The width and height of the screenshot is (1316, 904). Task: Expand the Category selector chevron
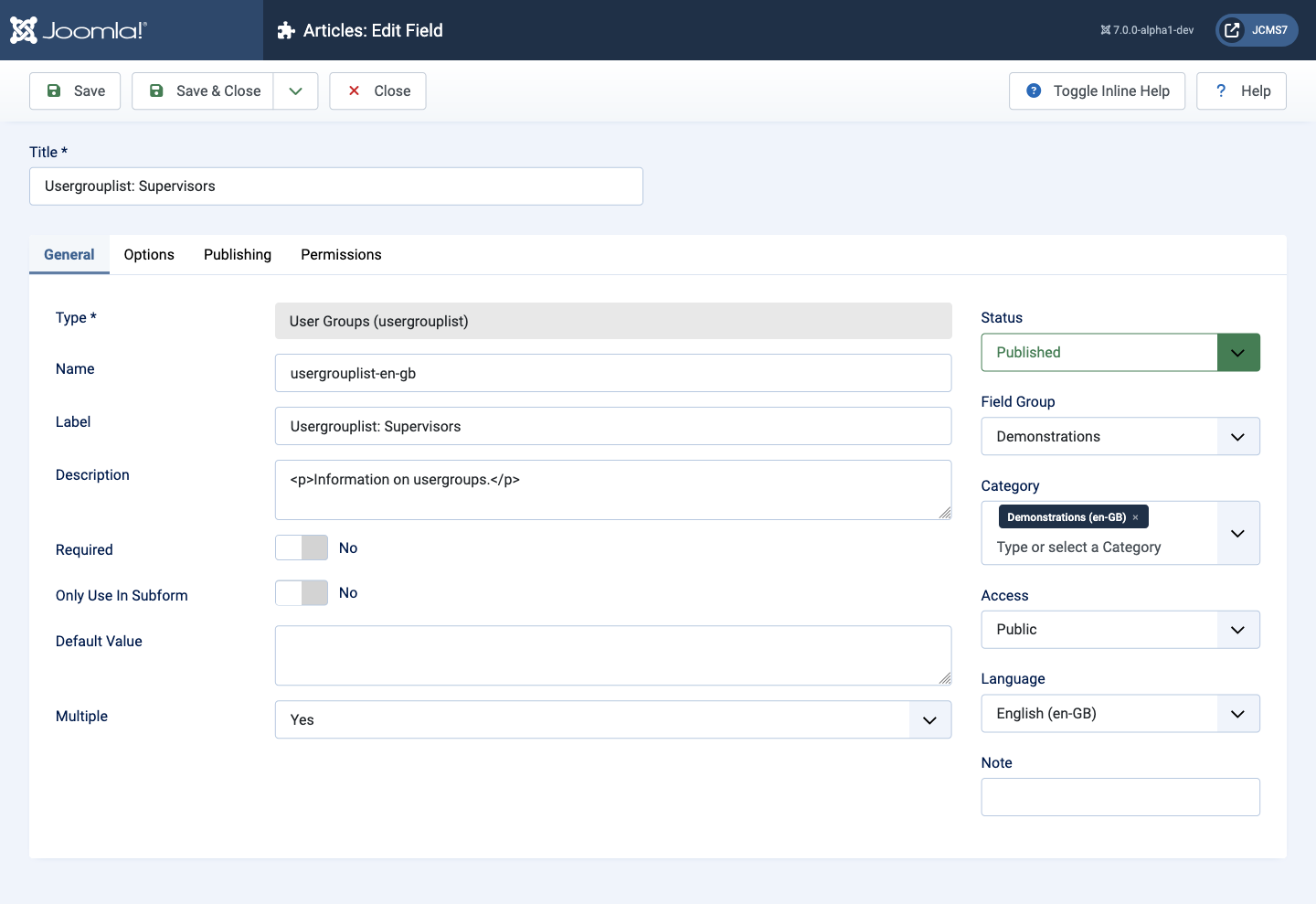[1238, 533]
